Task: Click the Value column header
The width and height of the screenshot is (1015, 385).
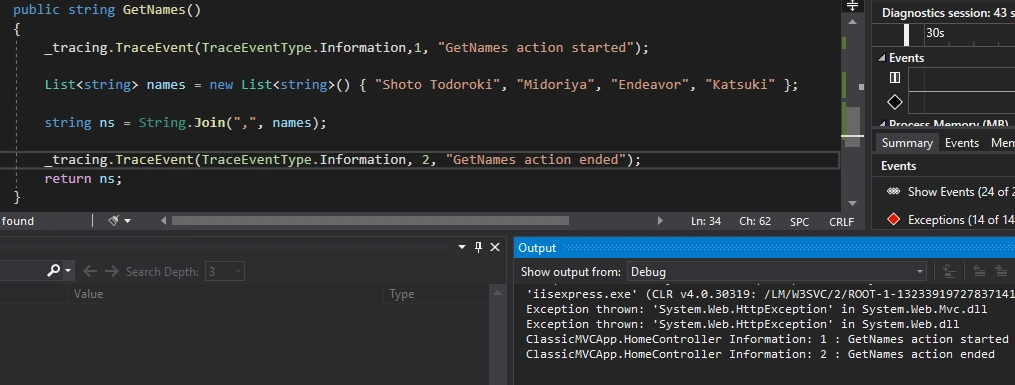Action: (x=88, y=294)
